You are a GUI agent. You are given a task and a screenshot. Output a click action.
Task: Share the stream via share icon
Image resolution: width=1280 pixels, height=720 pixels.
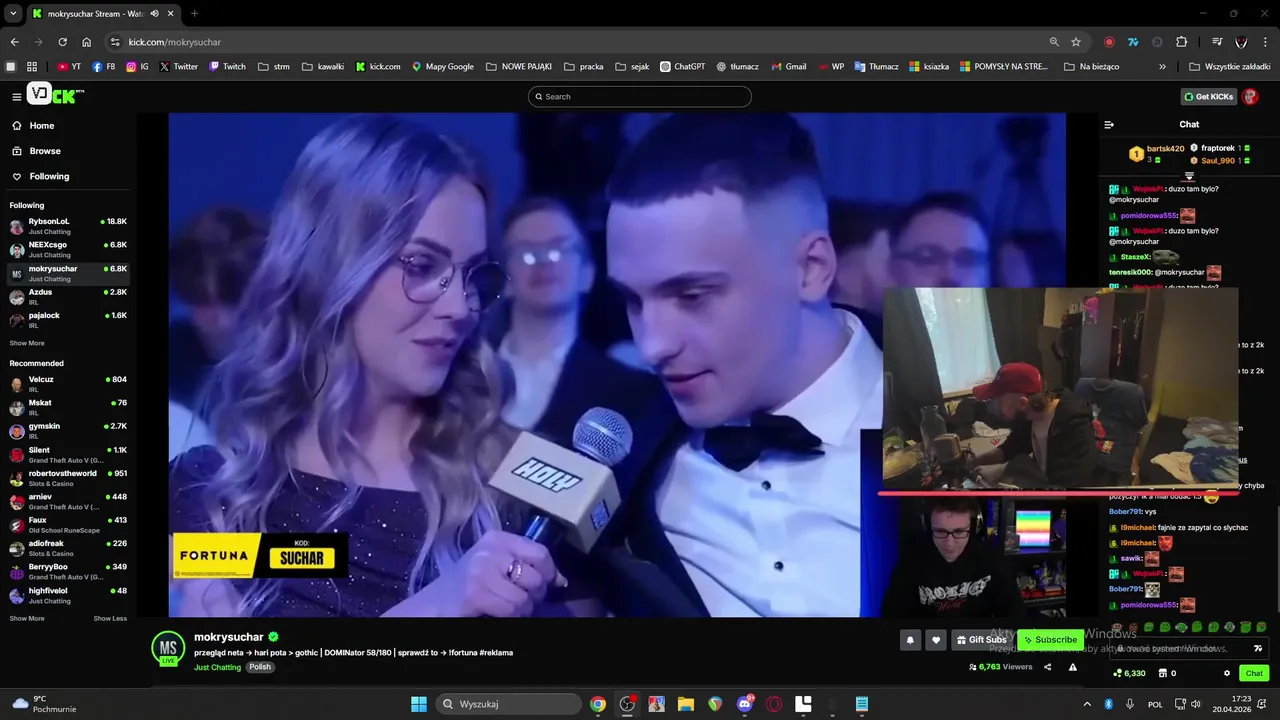(1048, 667)
